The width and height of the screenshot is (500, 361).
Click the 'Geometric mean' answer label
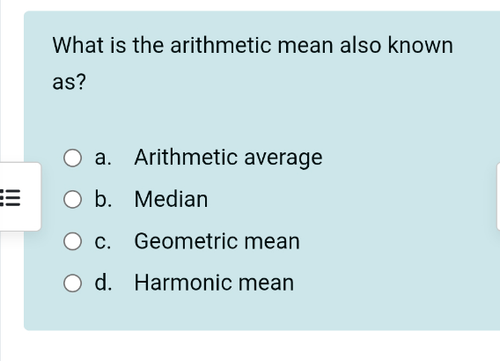coord(217,241)
